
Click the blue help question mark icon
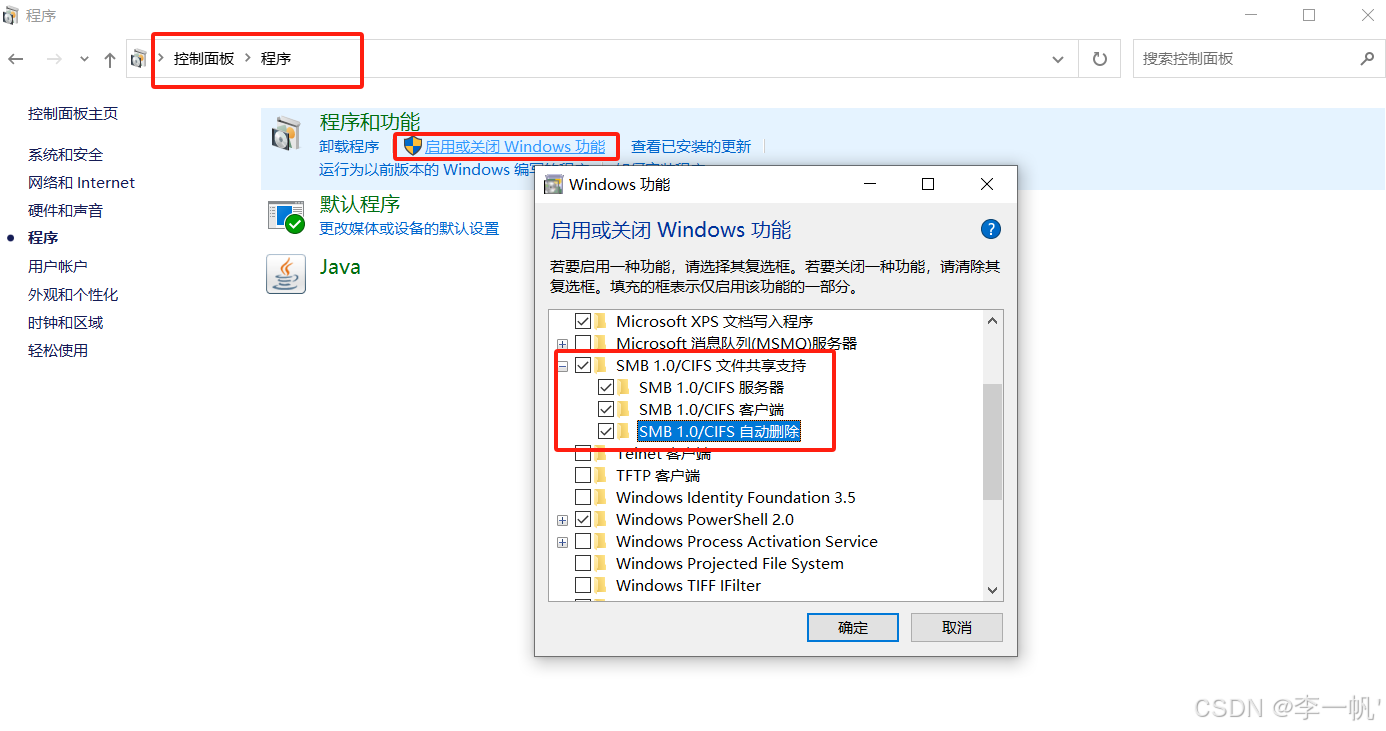coord(990,229)
